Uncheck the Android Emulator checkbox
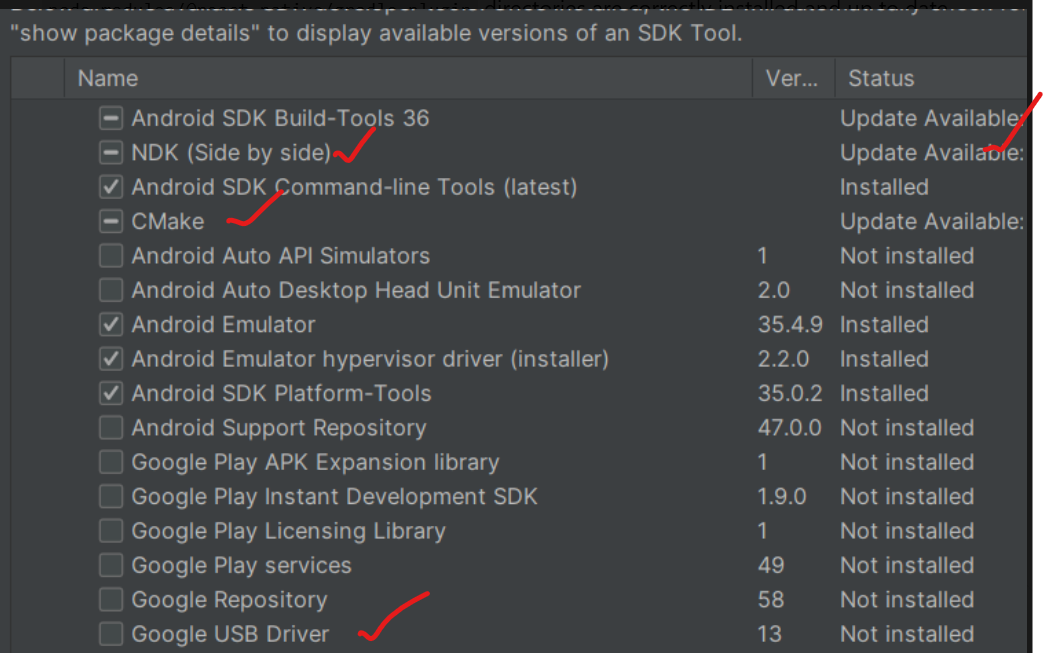The image size is (1043, 653). [110, 325]
